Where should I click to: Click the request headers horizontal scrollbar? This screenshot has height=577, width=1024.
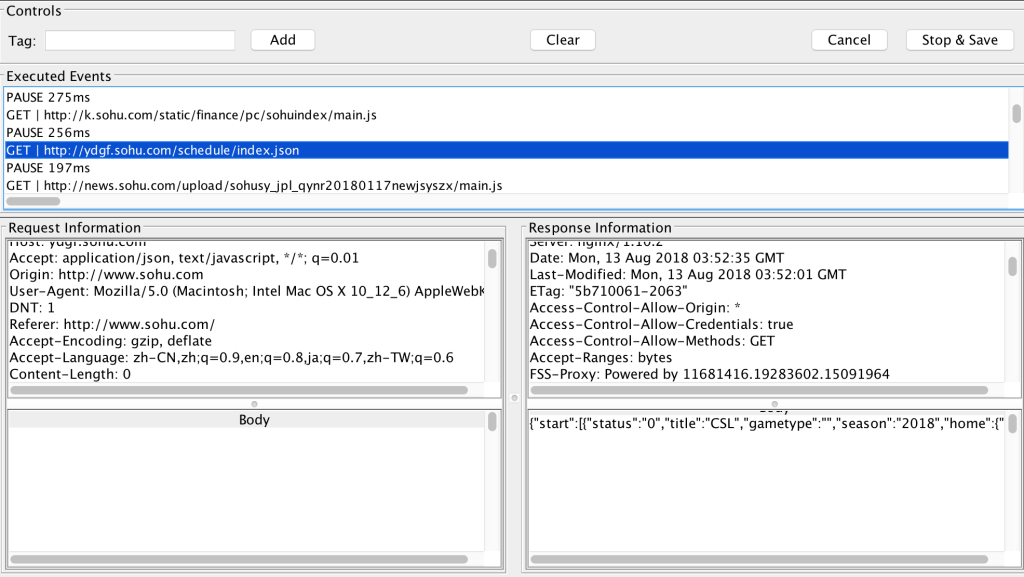click(x=238, y=390)
